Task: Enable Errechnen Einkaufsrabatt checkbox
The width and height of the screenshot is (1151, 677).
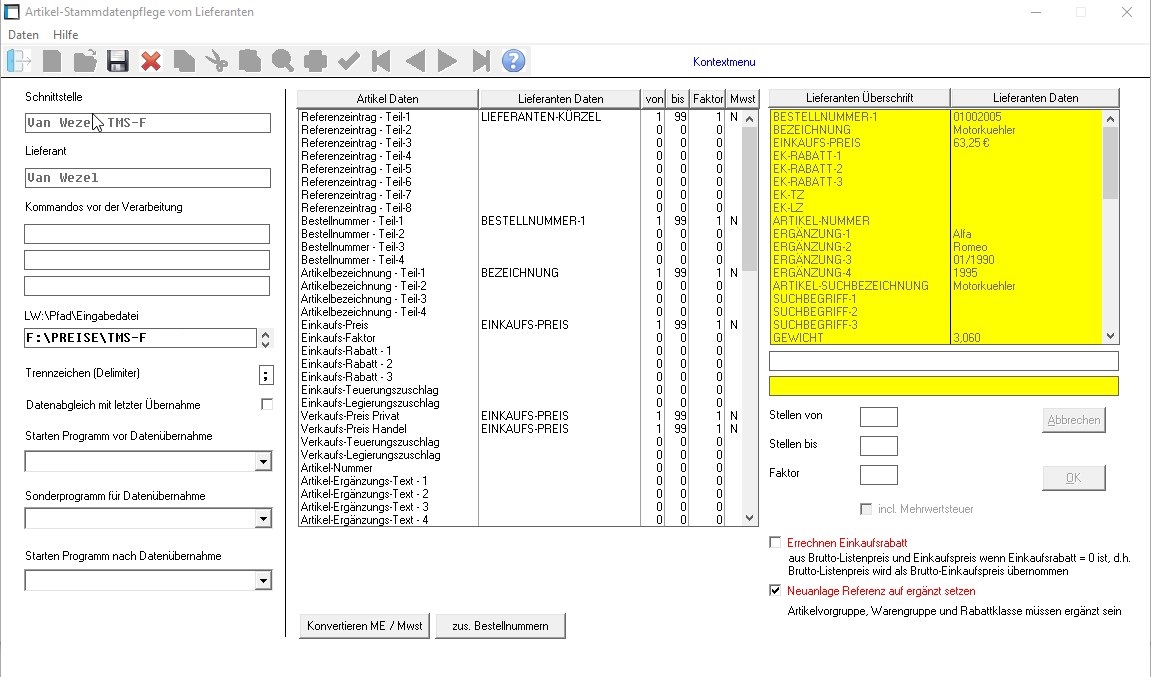Action: tap(775, 543)
